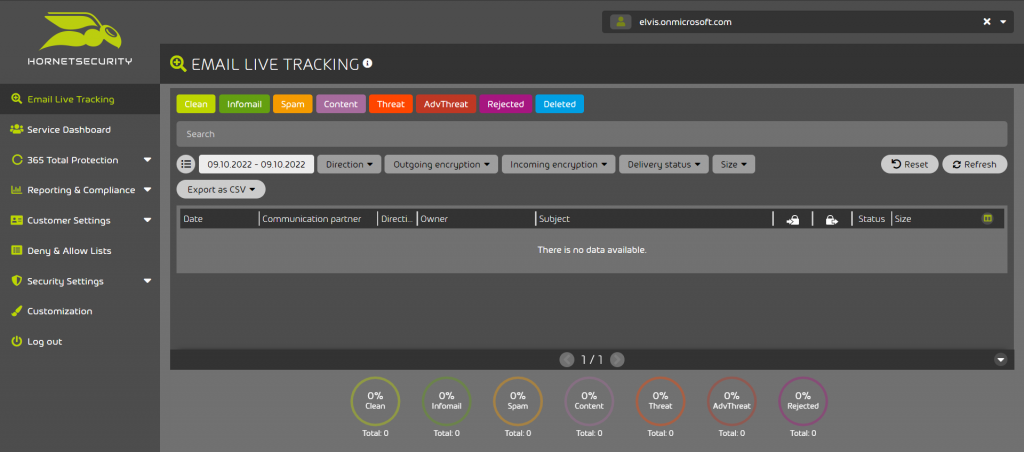Expand the pagination bar options arrow
This screenshot has height=452, width=1024.
(1000, 359)
